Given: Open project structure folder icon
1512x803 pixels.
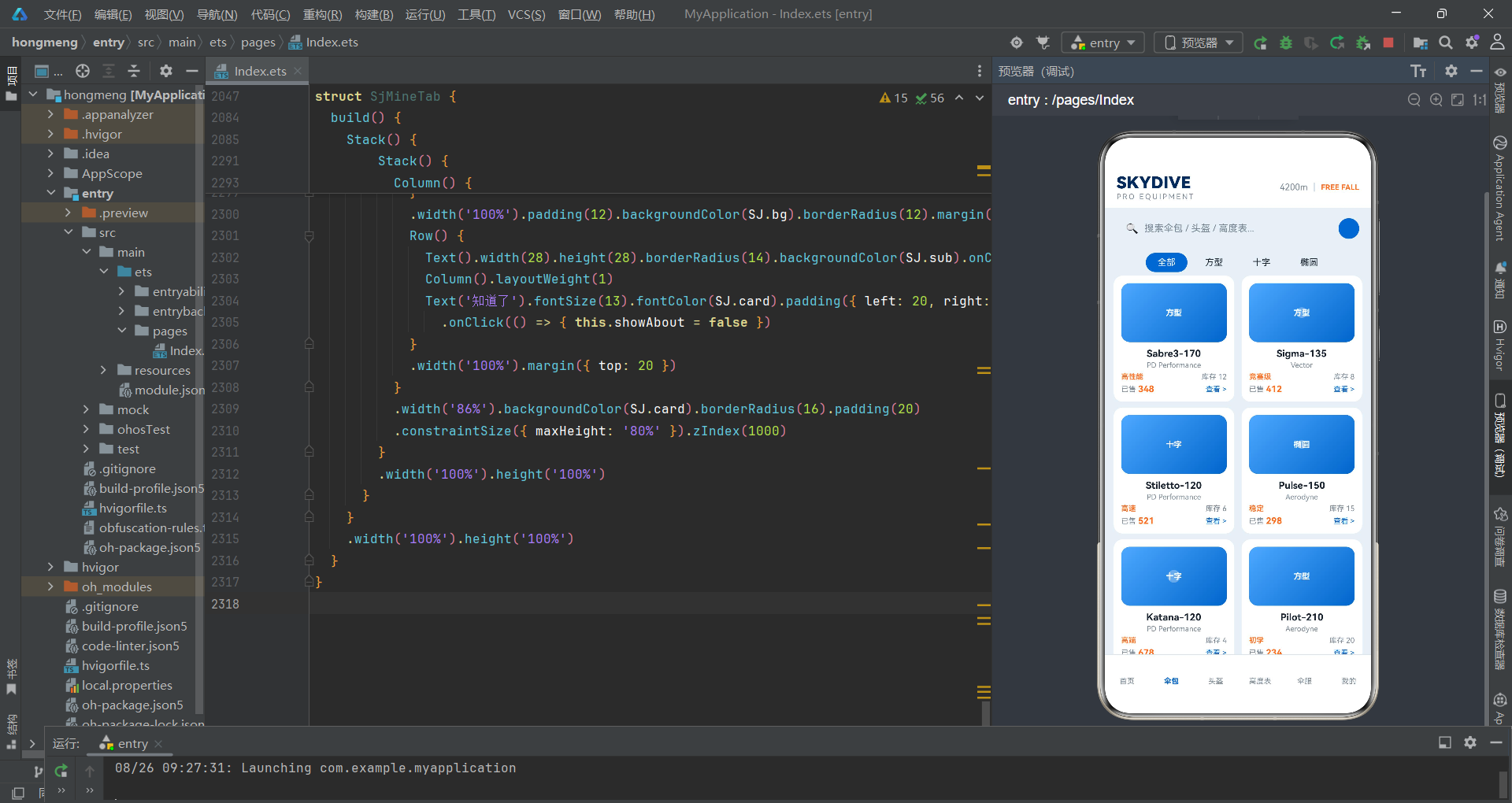Looking at the screenshot, I should pos(1421,43).
